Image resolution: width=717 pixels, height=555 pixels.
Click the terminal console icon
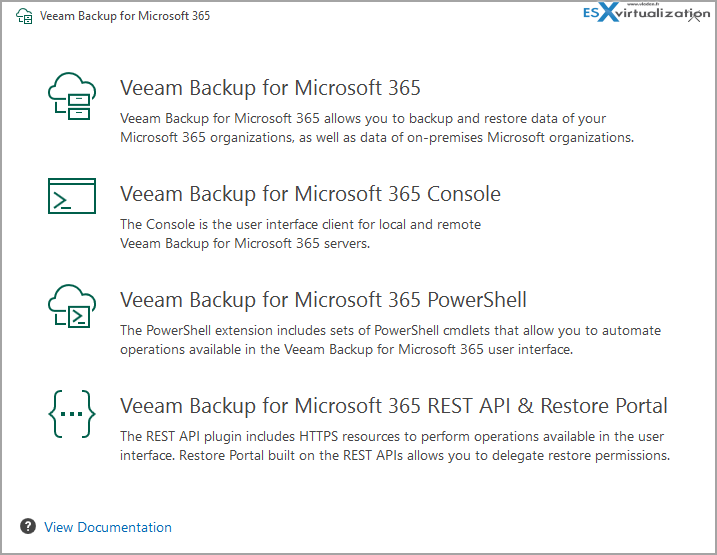(x=72, y=196)
